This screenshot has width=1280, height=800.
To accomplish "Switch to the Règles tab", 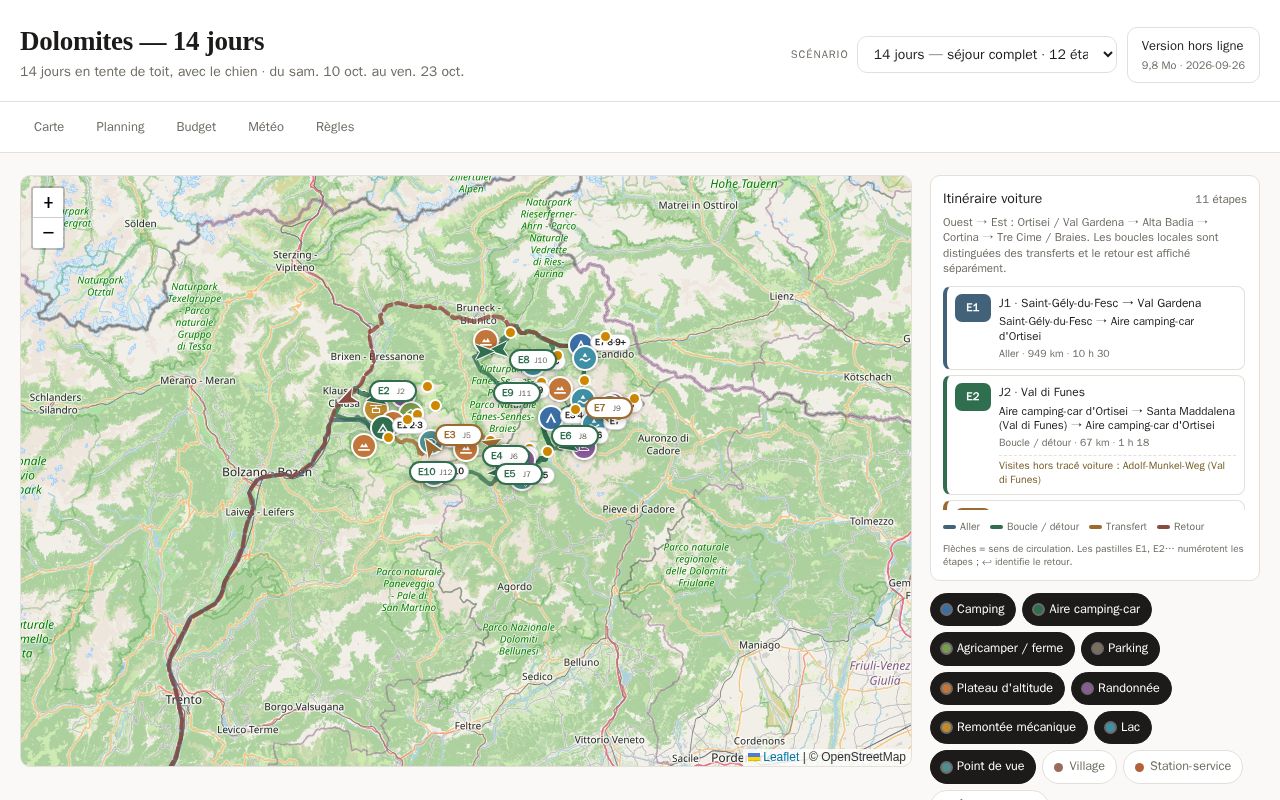I will pyautogui.click(x=335, y=127).
